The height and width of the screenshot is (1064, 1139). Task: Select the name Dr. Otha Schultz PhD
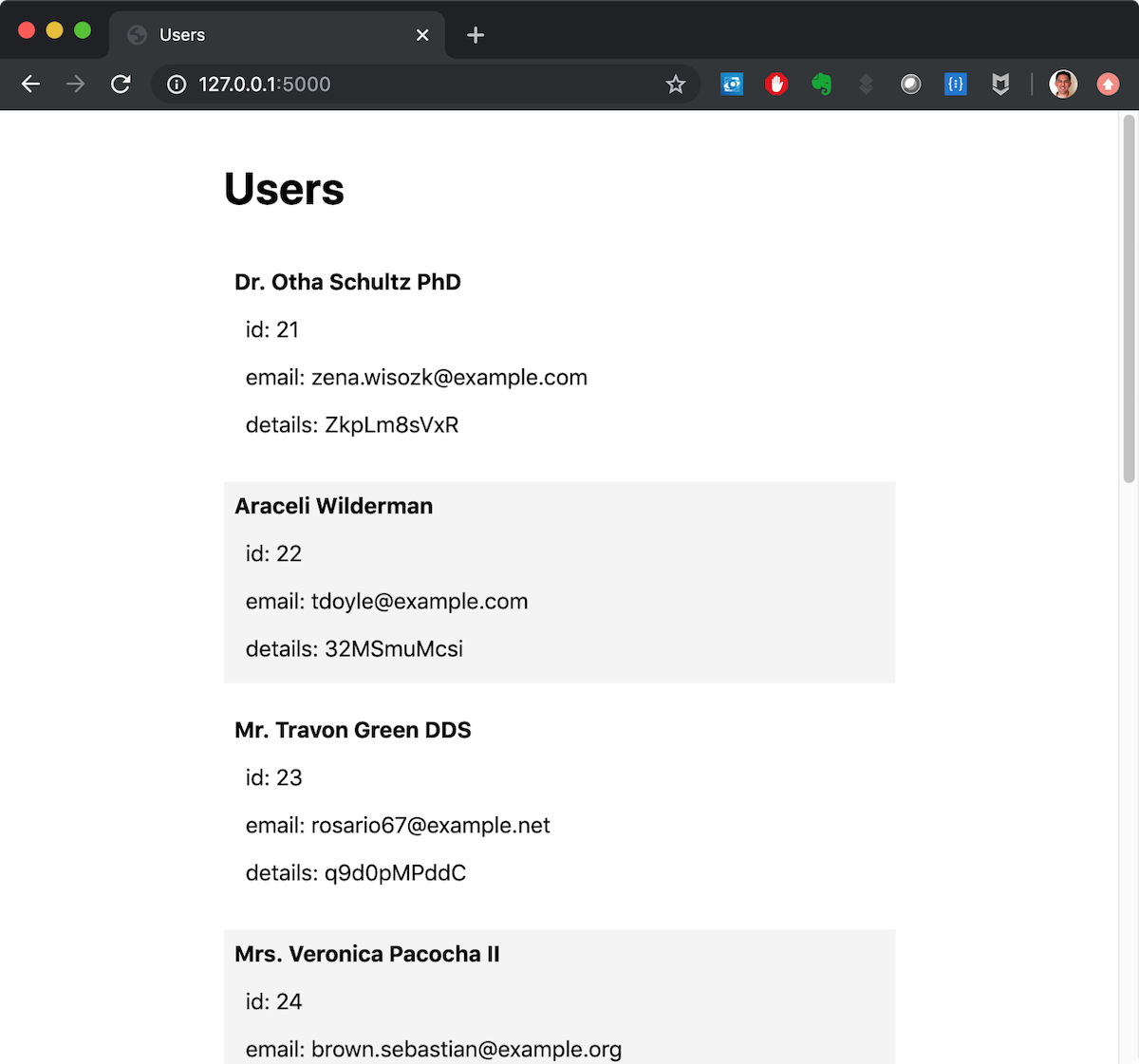click(x=347, y=282)
